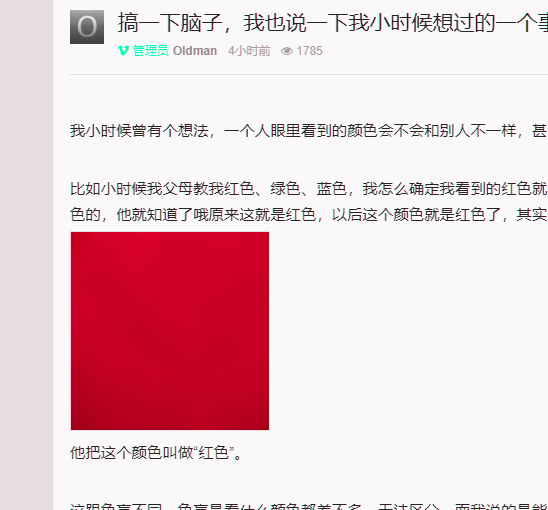Click the caption 他把这个颜色叫做"红色"
Screen dimensions: 548x510
tap(156, 453)
